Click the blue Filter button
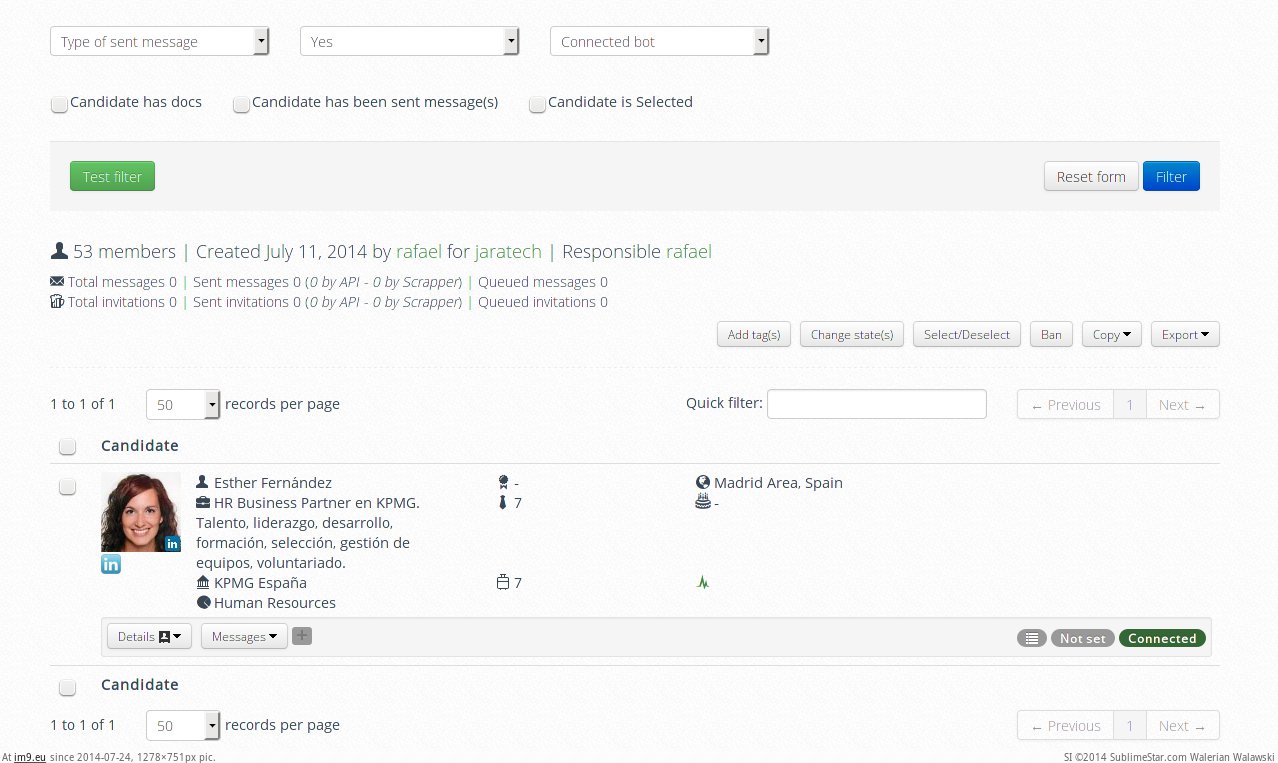The image size is (1278, 763). click(1171, 176)
